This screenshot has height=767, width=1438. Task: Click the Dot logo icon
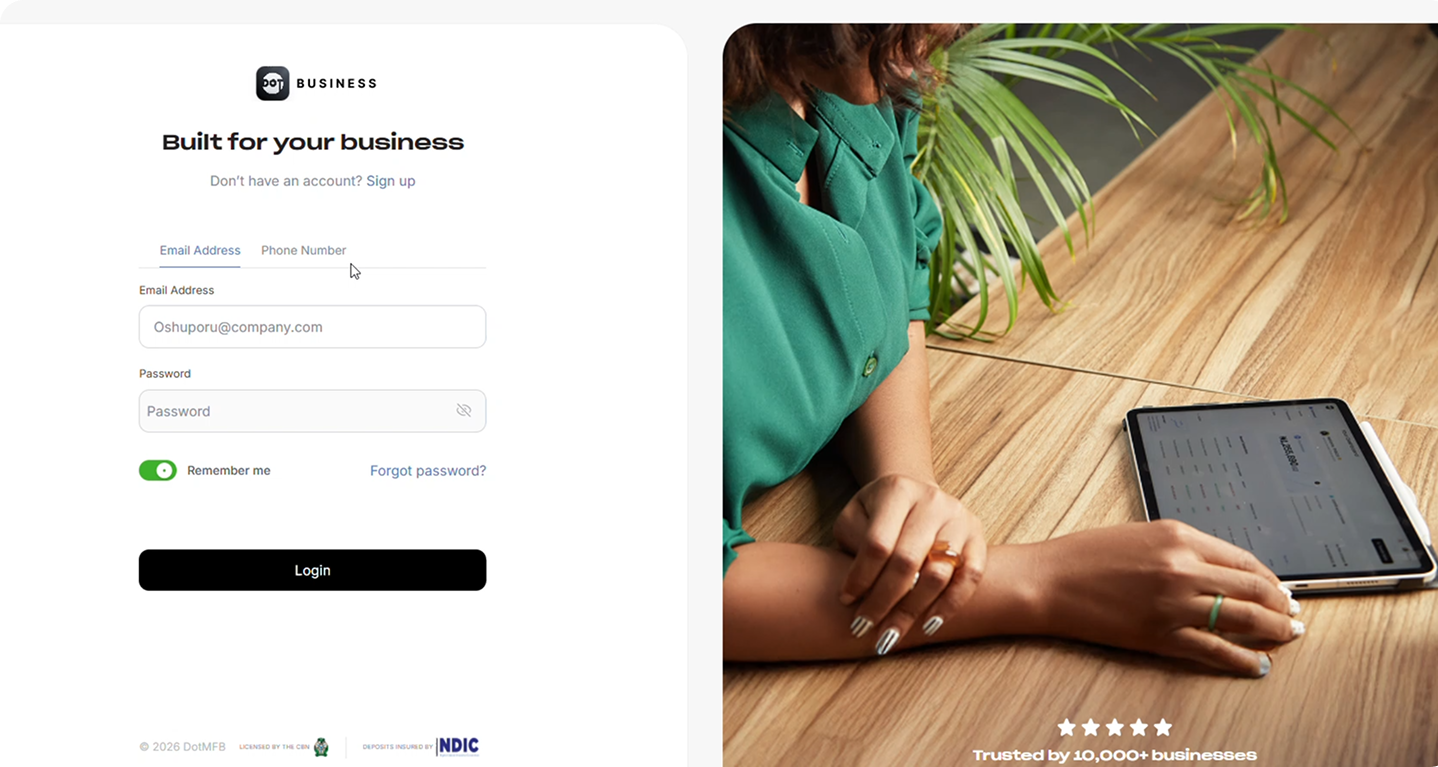272,83
